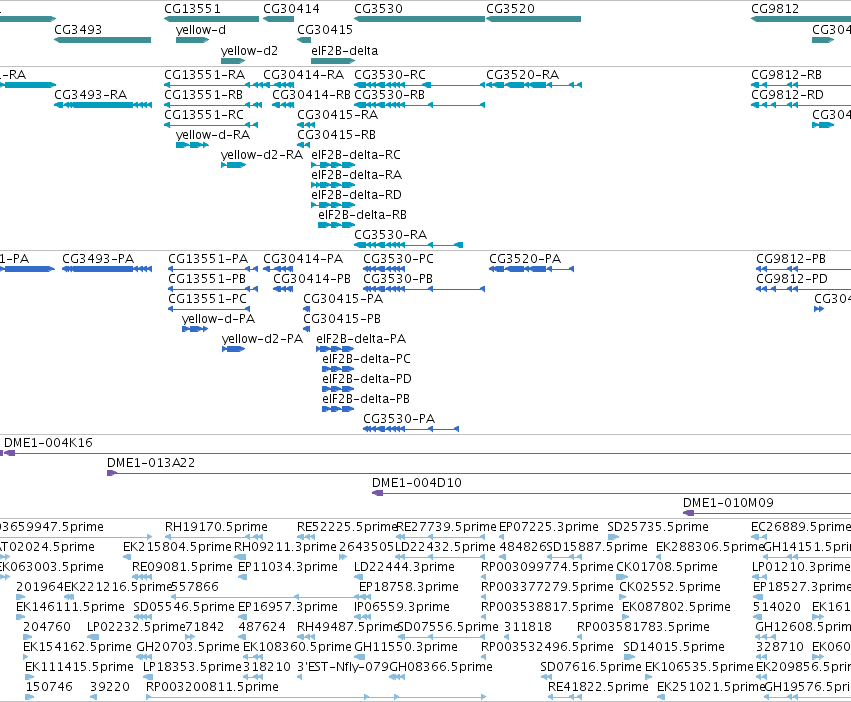
Task: Open EST EP18758.3prime
Action: pos(409,587)
